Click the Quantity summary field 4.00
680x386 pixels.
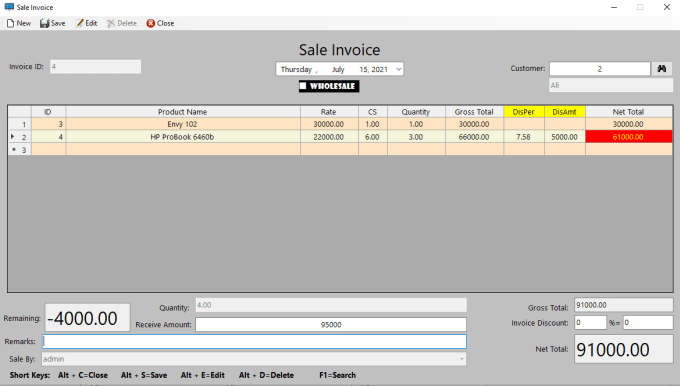click(331, 305)
